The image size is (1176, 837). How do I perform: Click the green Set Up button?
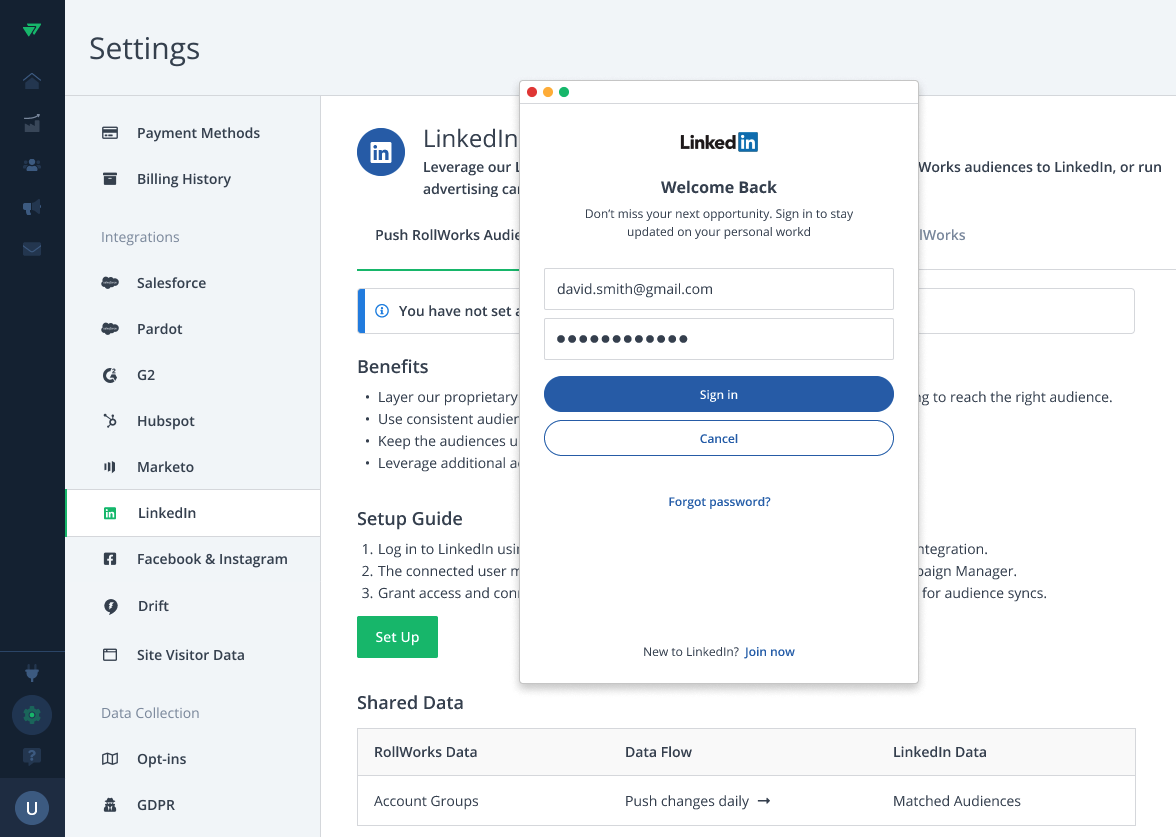click(398, 637)
